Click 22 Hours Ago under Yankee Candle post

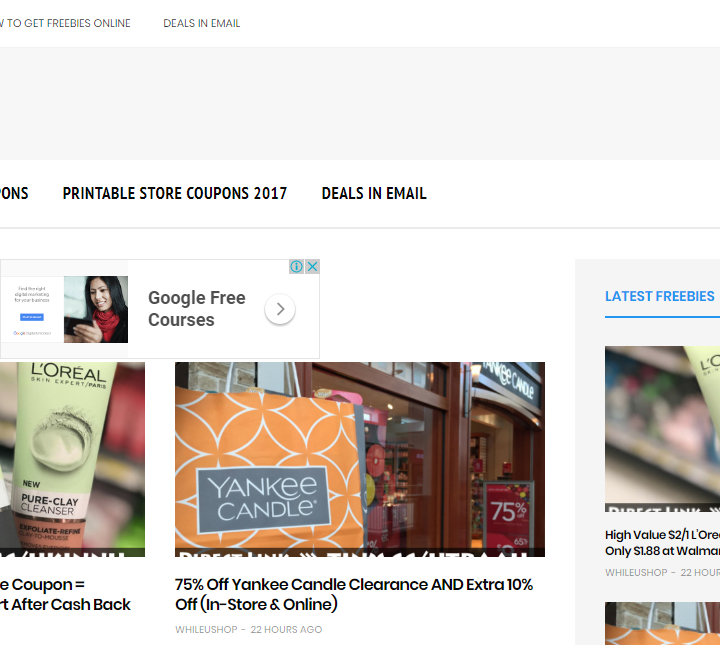tap(286, 630)
